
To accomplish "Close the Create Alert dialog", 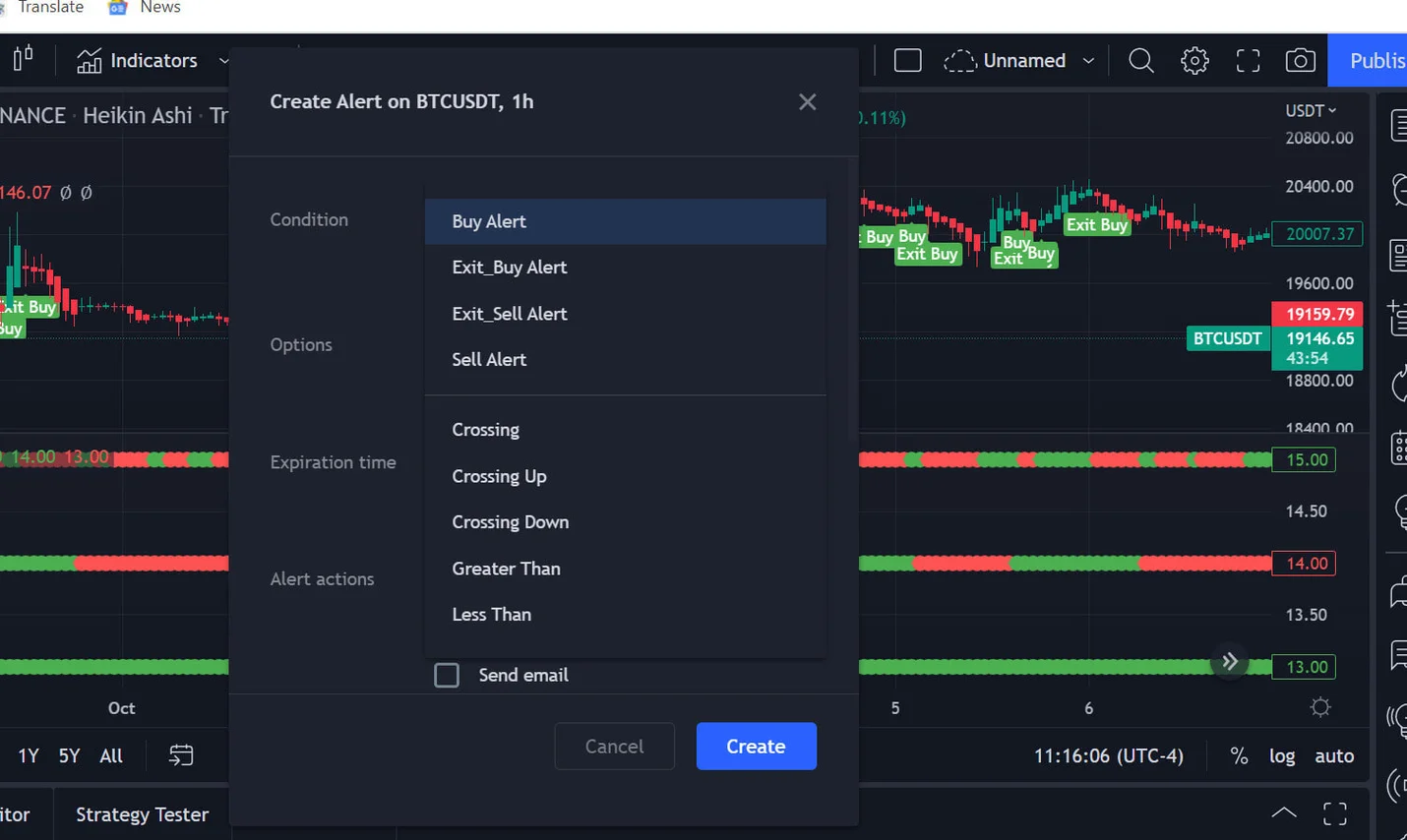I will tap(808, 102).
